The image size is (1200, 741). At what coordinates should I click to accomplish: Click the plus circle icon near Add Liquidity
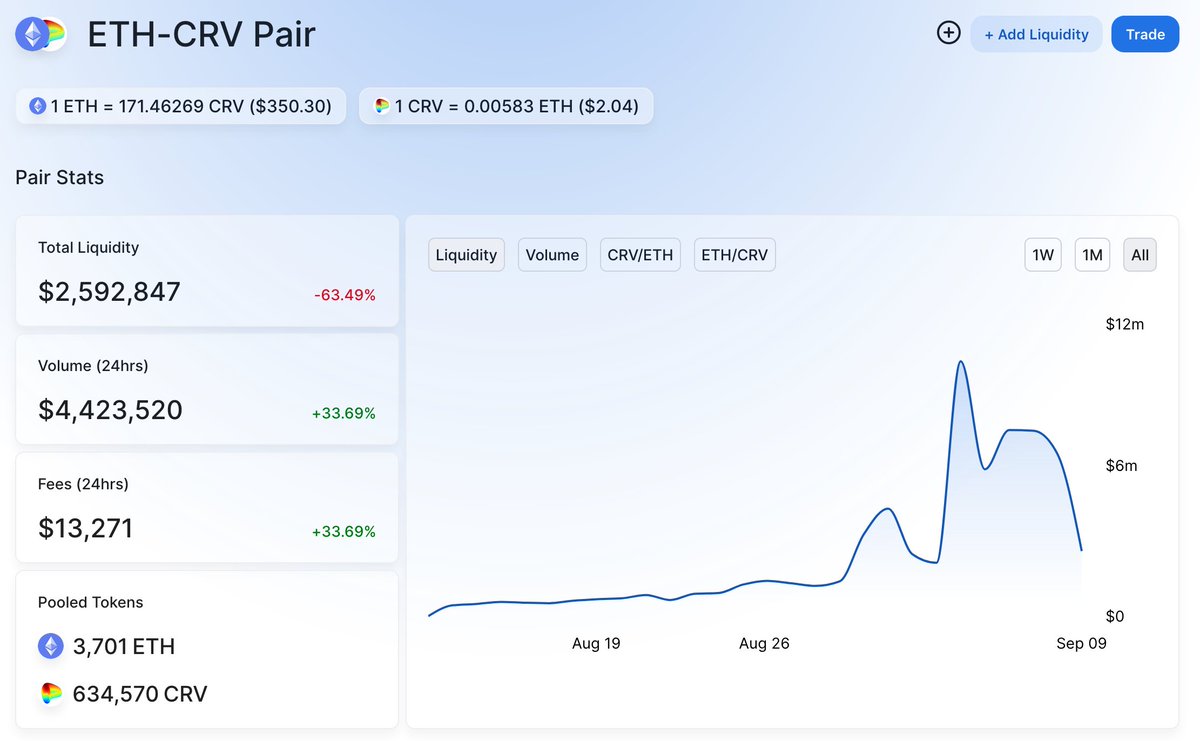pyautogui.click(x=948, y=33)
